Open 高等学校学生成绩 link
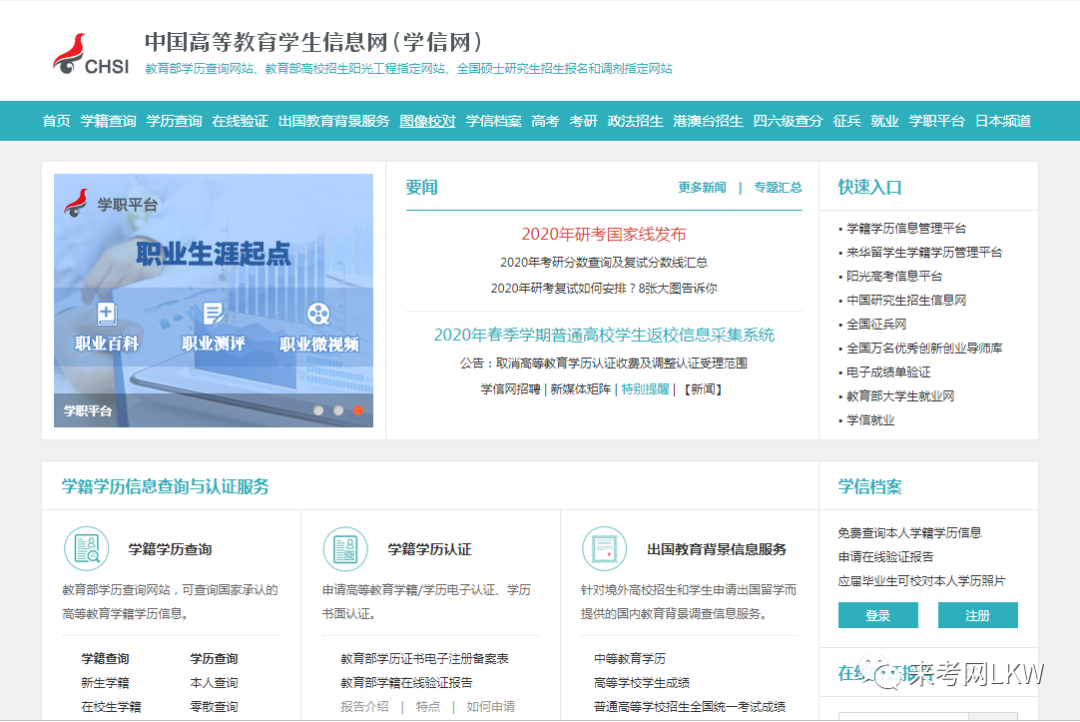This screenshot has height=722, width=1080. pyautogui.click(x=641, y=683)
